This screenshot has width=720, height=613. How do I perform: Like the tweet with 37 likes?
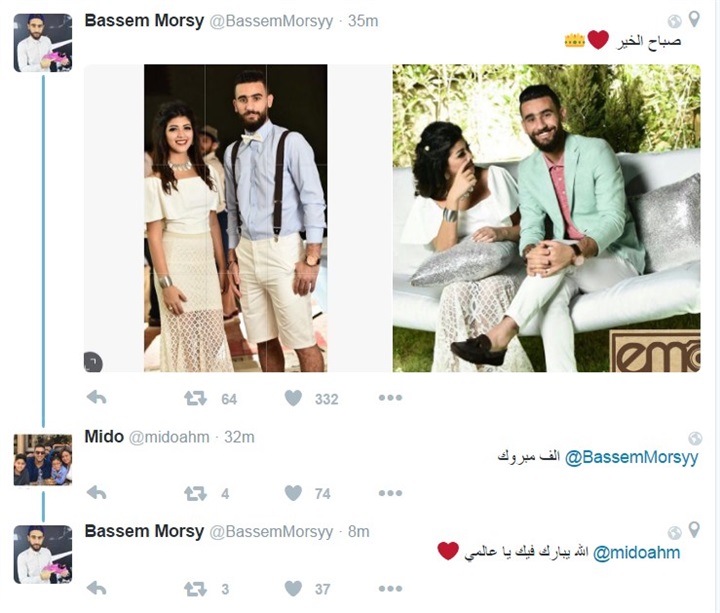coord(293,589)
